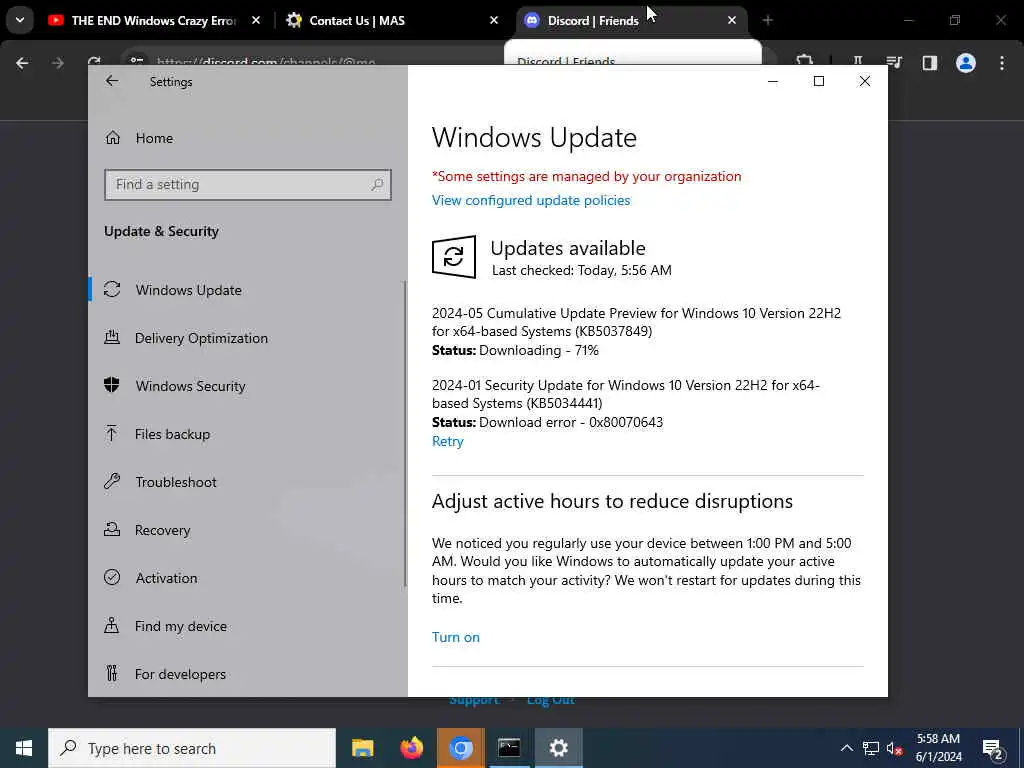The width and height of the screenshot is (1024, 768).
Task: Click the Delivery Optimization icon
Action: (x=112, y=338)
